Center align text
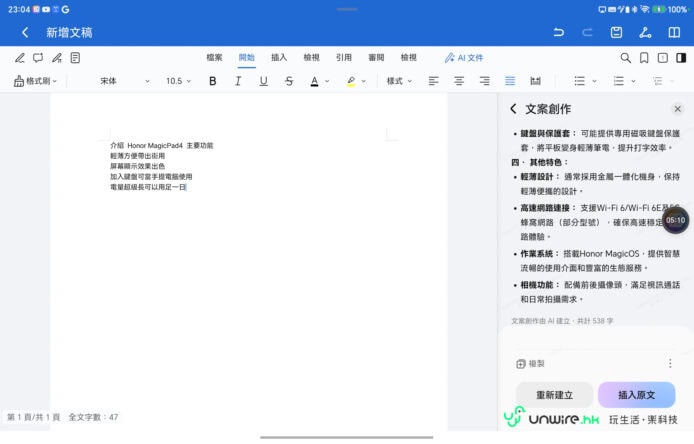The image size is (694, 444). (459, 81)
